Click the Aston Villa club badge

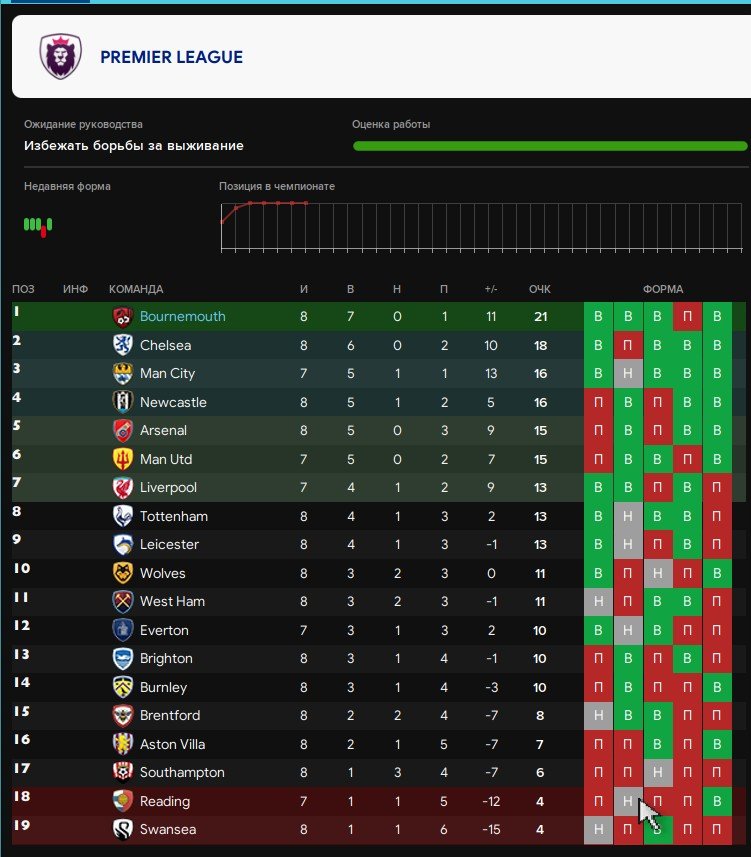click(x=123, y=744)
